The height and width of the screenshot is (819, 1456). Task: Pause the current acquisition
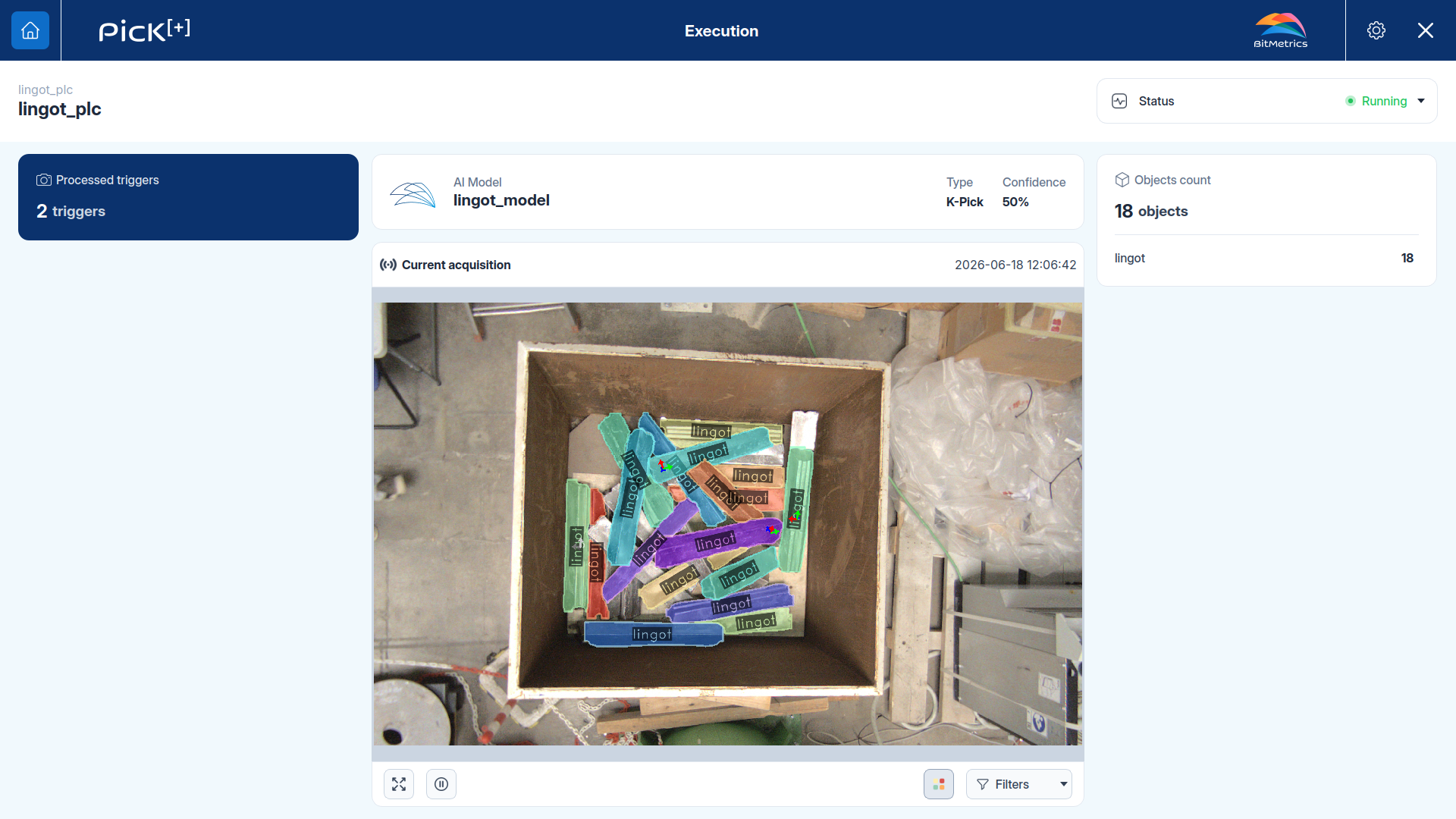[441, 784]
